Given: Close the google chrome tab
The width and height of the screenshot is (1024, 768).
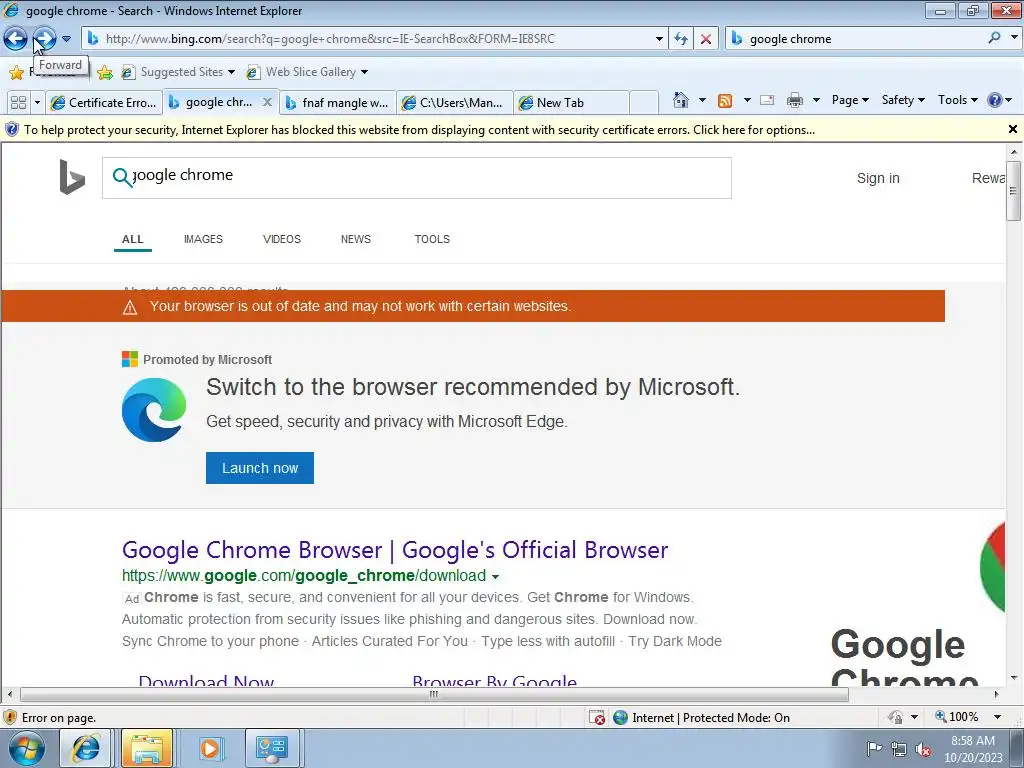Looking at the screenshot, I should coord(267,102).
